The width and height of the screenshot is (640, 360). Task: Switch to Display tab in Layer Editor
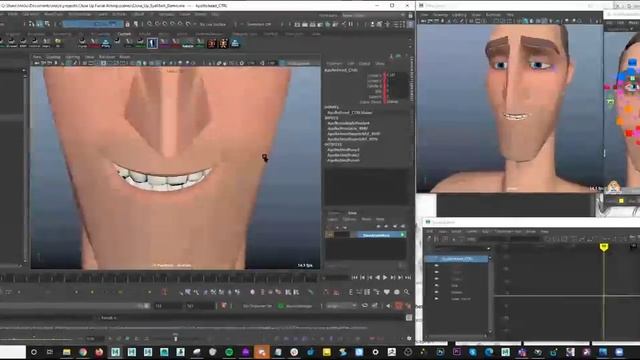pos(334,213)
